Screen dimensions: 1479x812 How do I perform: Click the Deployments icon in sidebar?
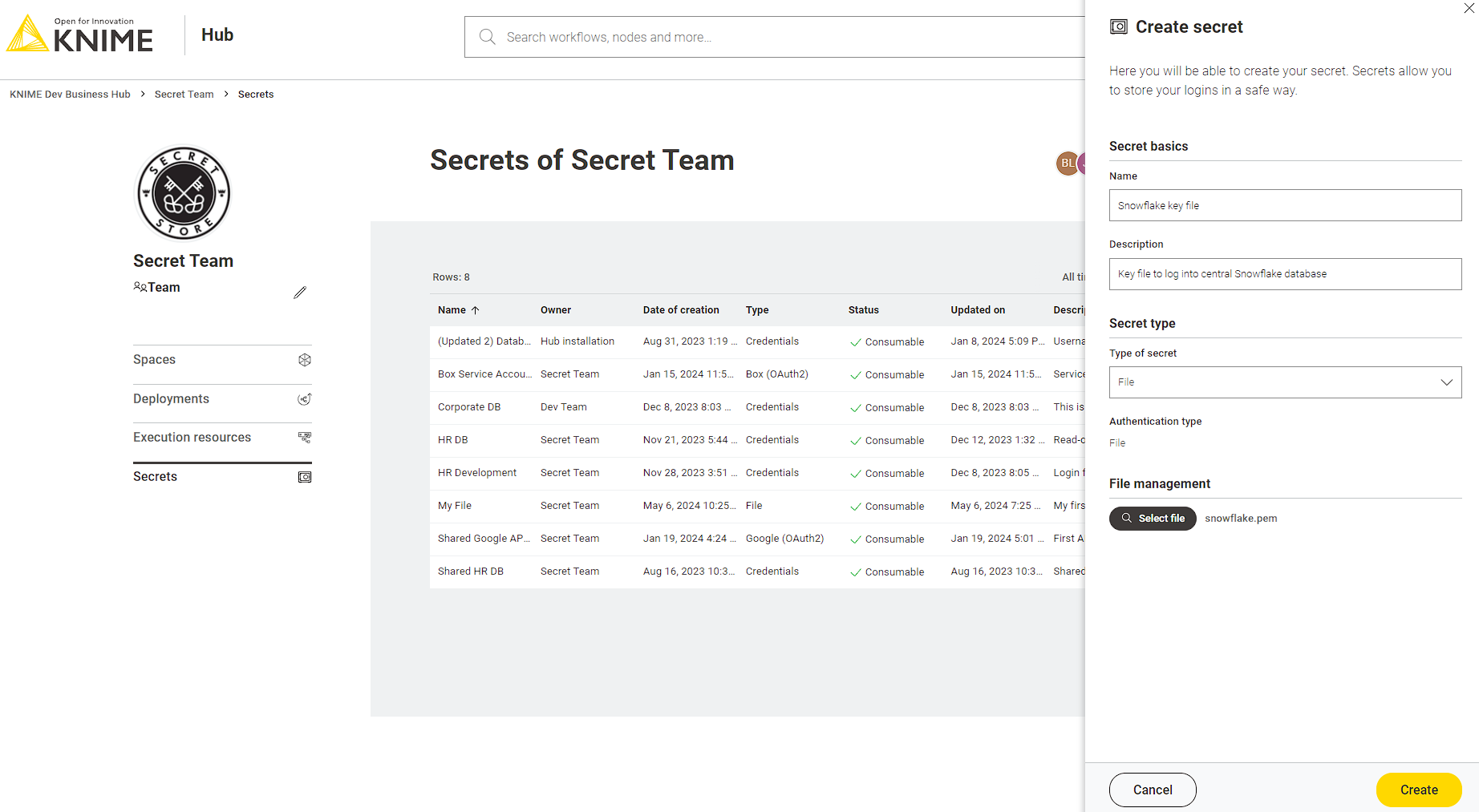click(305, 399)
